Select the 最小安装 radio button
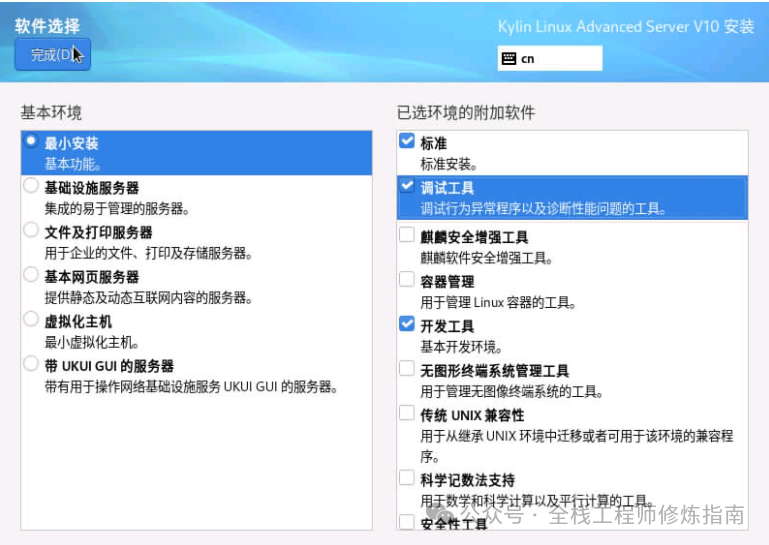The image size is (769, 545). (31, 141)
